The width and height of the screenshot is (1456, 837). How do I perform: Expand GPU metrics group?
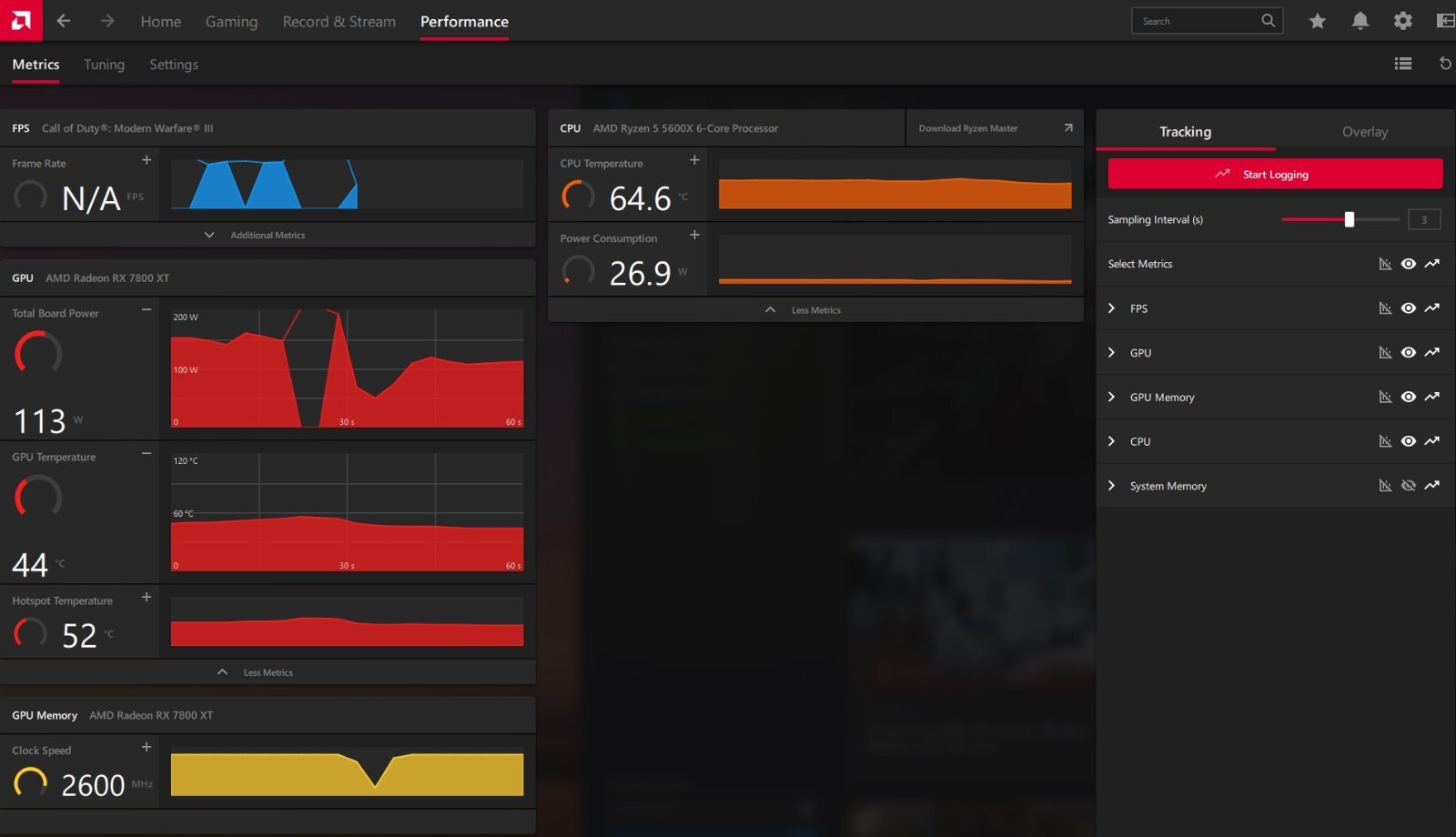pos(1111,353)
